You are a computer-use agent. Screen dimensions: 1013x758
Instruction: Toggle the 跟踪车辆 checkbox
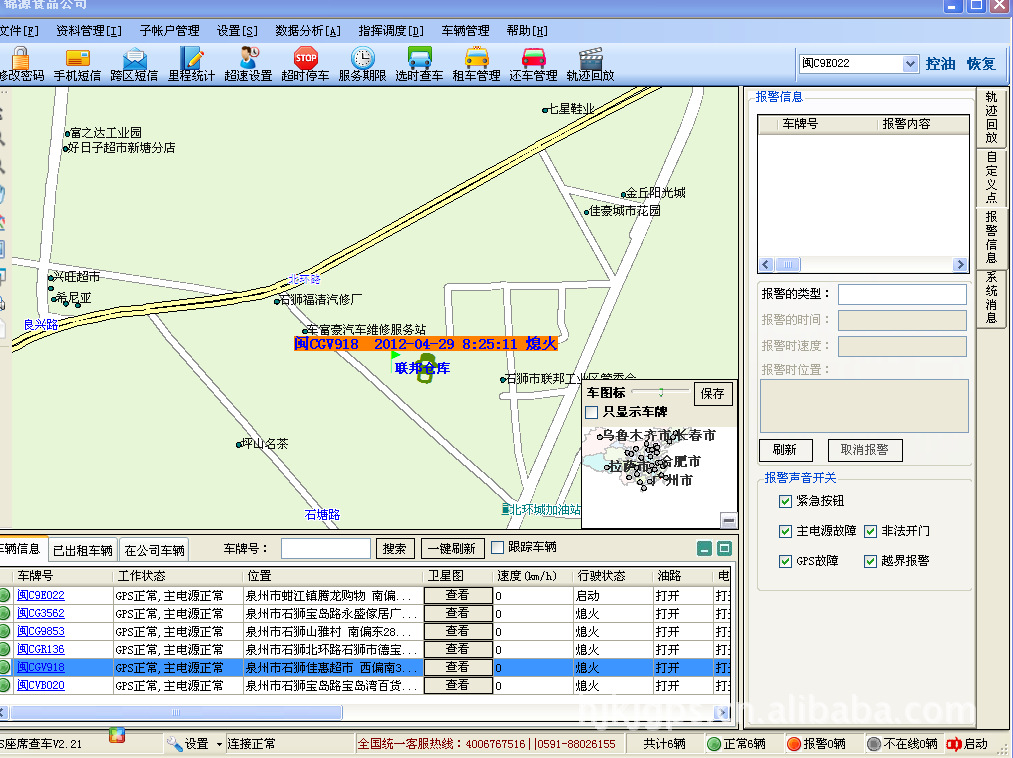pyautogui.click(x=498, y=547)
